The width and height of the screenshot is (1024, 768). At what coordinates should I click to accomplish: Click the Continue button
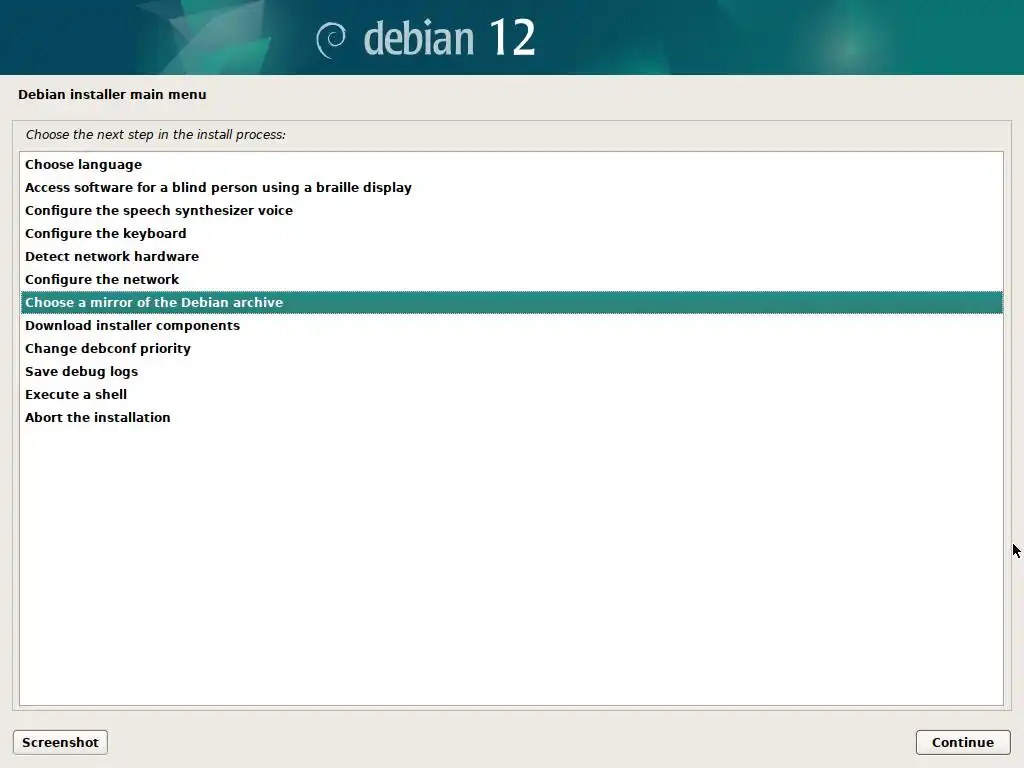point(963,743)
